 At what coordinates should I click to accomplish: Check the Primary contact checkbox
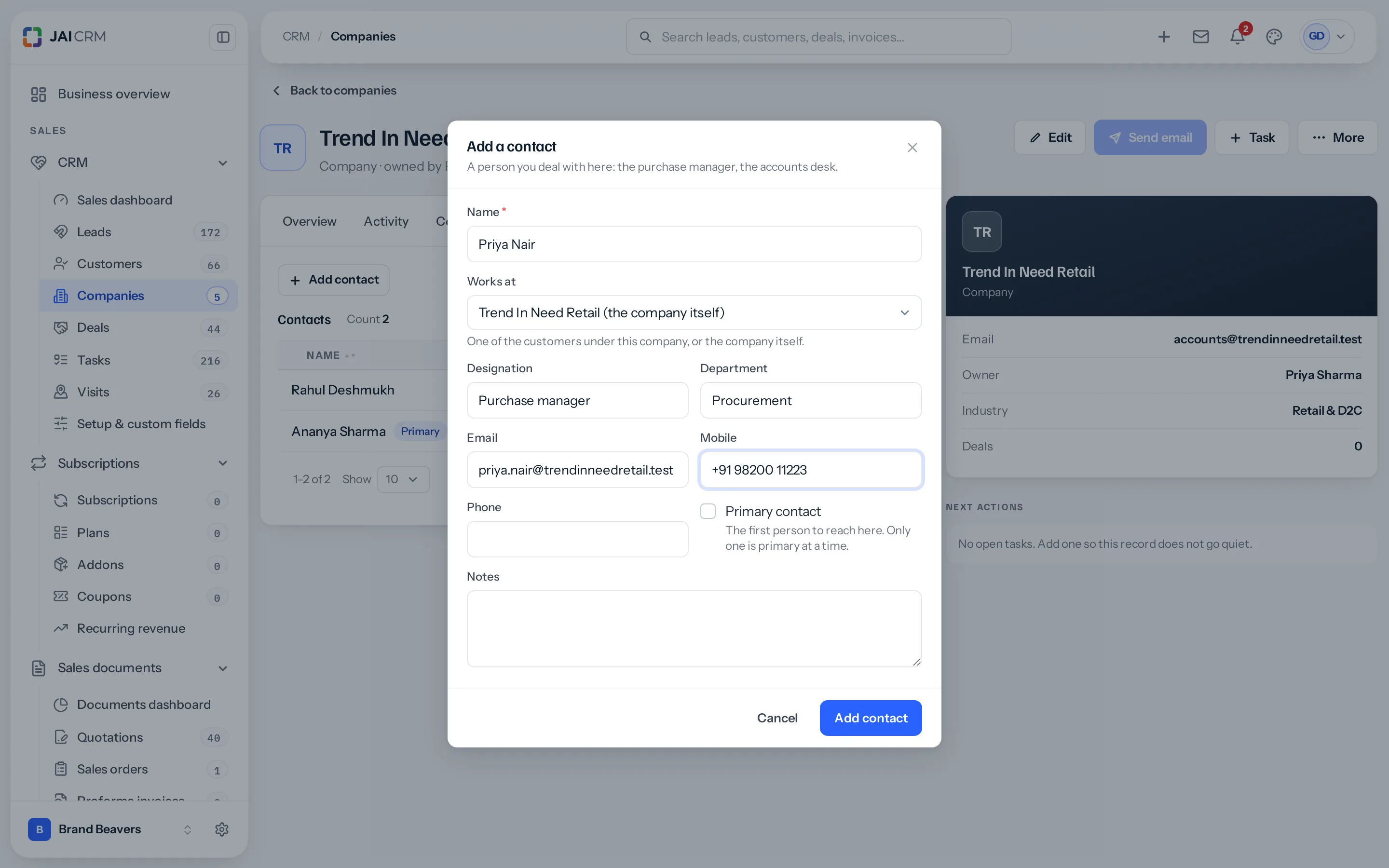pos(708,511)
